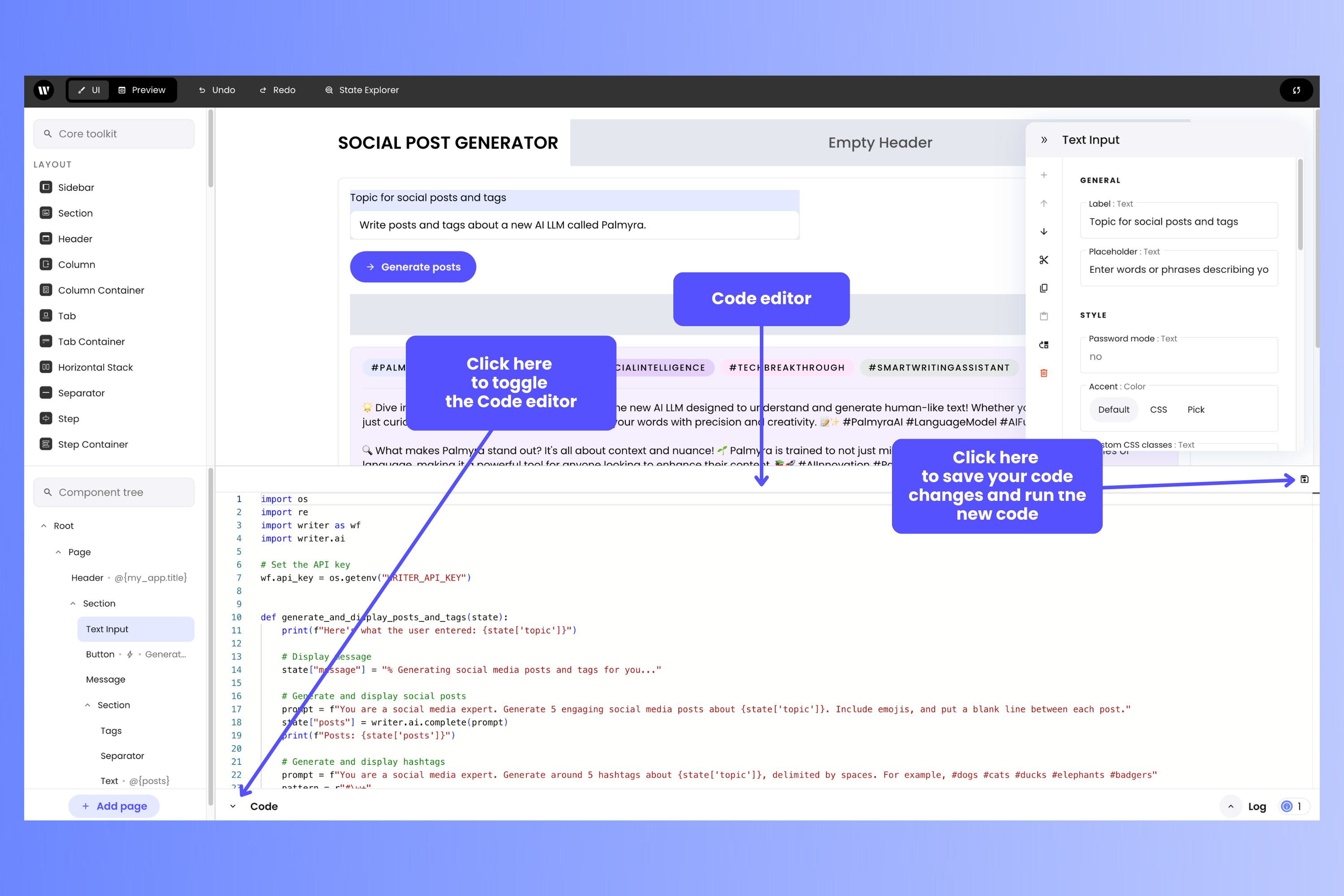1344x896 pixels.
Task: Click the Add page button
Action: pos(114,806)
